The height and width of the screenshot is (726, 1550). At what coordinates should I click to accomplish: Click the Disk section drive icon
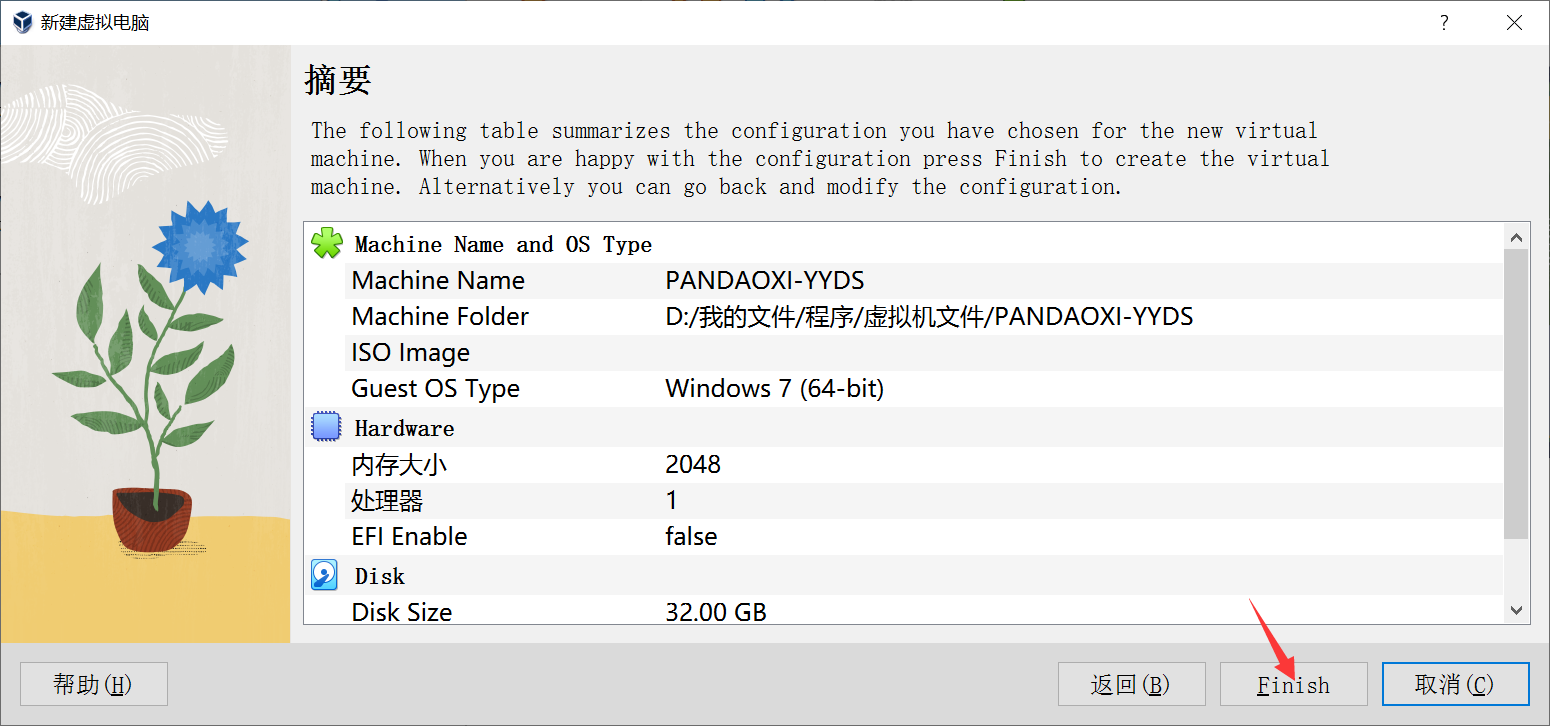tap(327, 575)
